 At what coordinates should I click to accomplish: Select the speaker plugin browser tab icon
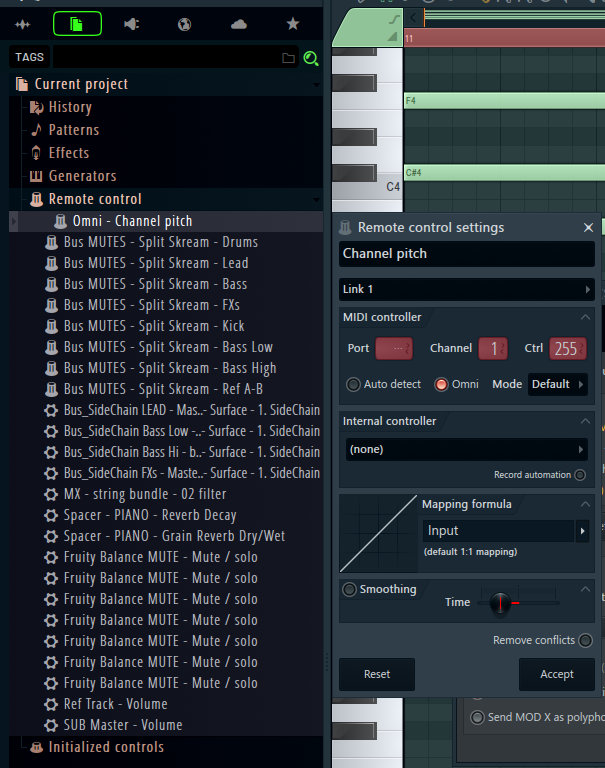131,23
